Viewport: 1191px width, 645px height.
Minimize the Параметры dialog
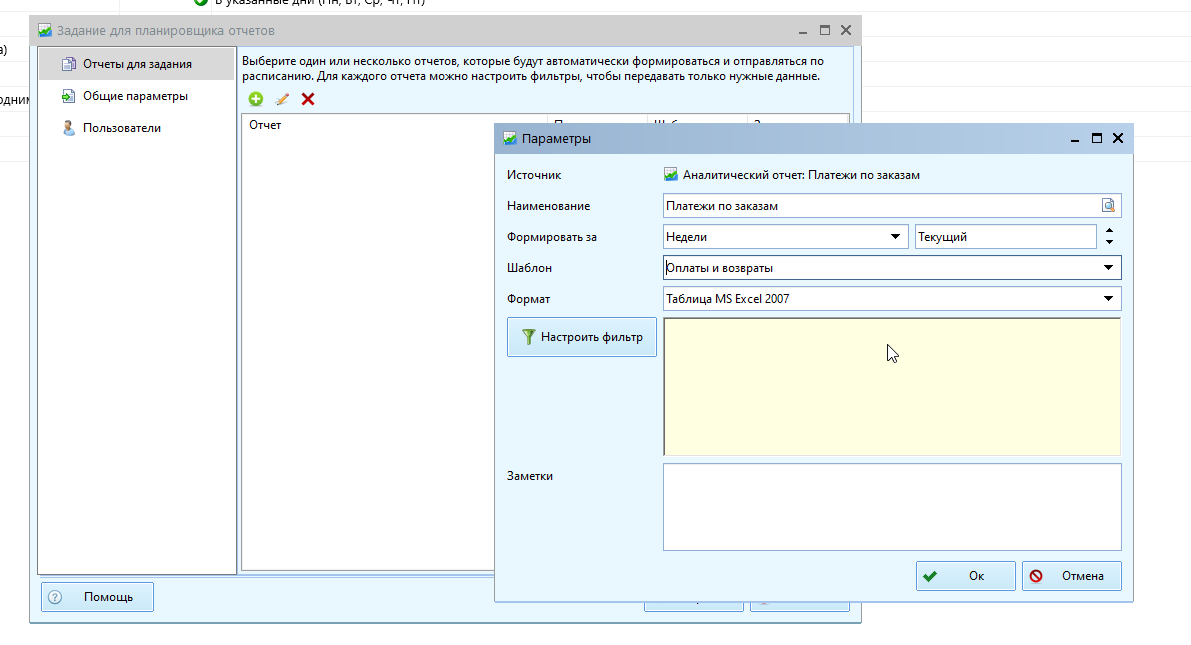tap(1075, 140)
